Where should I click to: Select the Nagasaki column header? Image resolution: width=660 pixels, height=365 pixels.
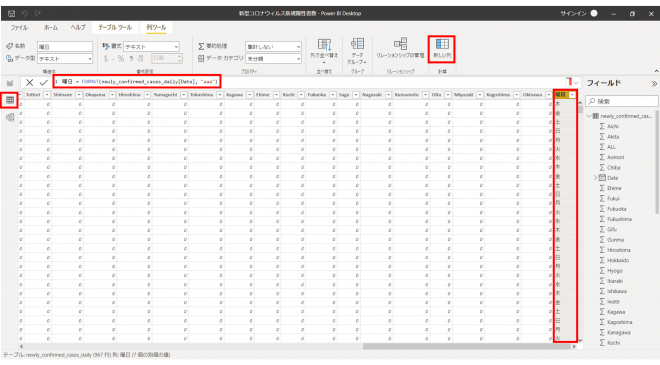click(x=372, y=95)
